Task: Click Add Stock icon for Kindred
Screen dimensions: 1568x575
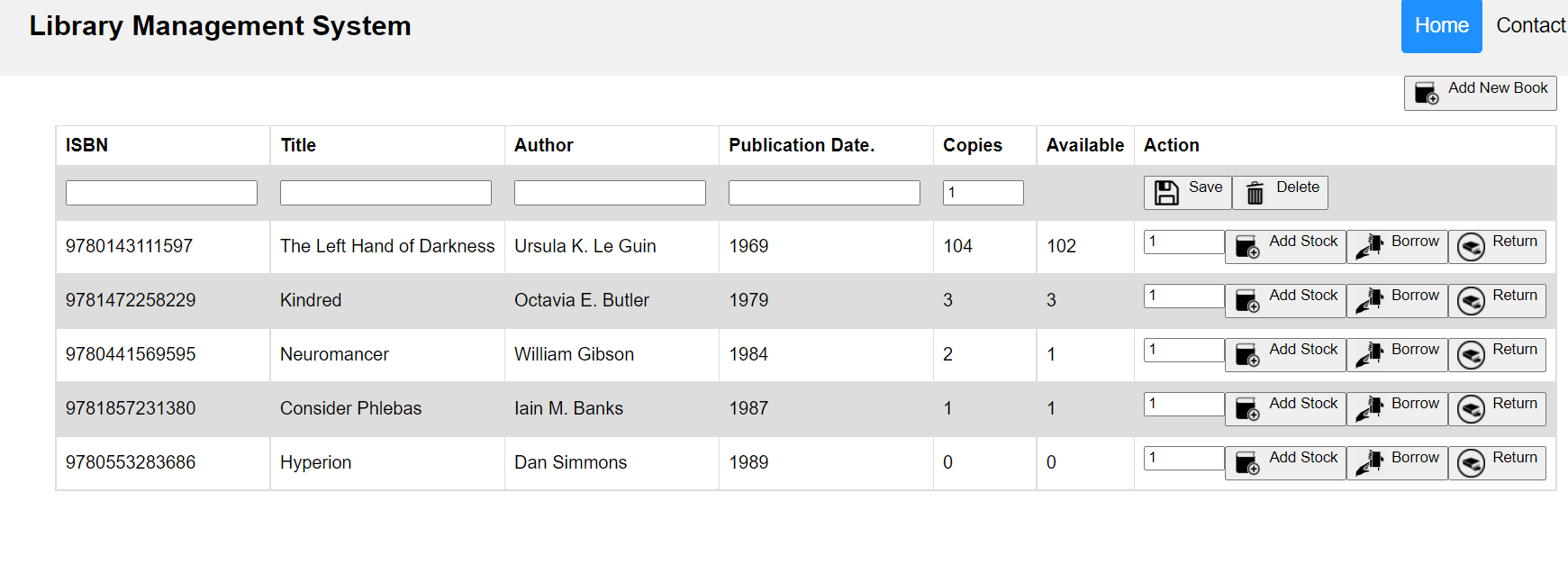Action: 1247,301
